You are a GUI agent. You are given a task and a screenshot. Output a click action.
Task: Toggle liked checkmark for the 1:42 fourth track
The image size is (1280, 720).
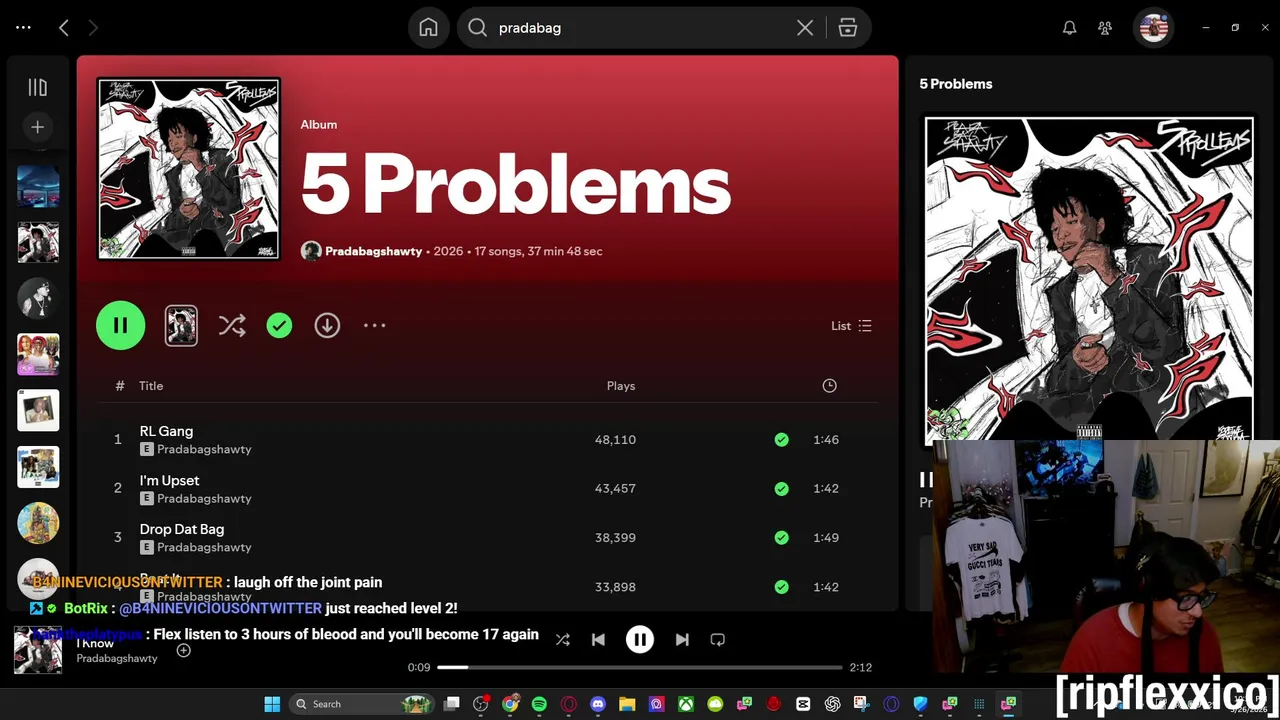(781, 586)
